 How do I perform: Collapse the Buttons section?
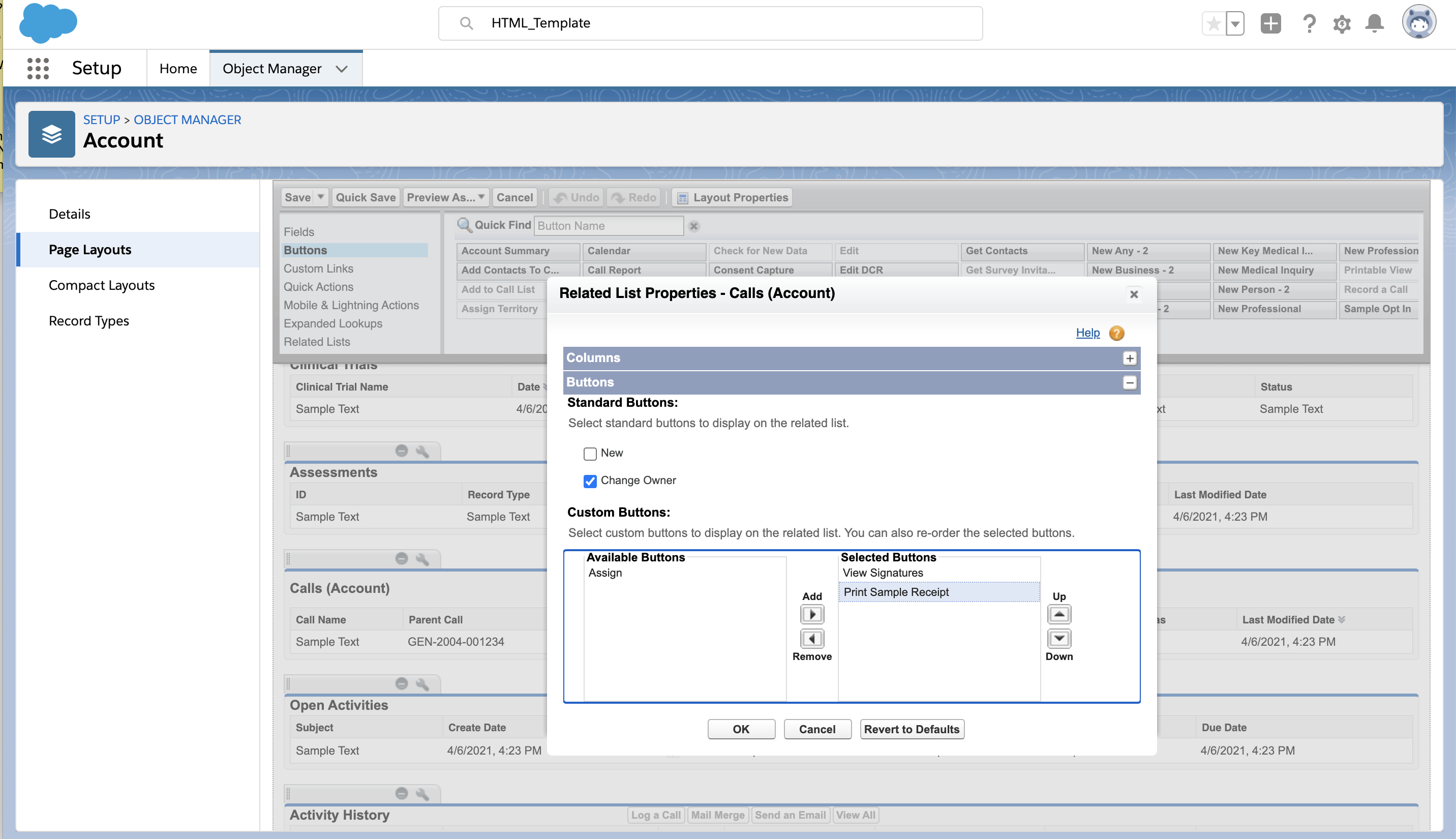point(1130,382)
